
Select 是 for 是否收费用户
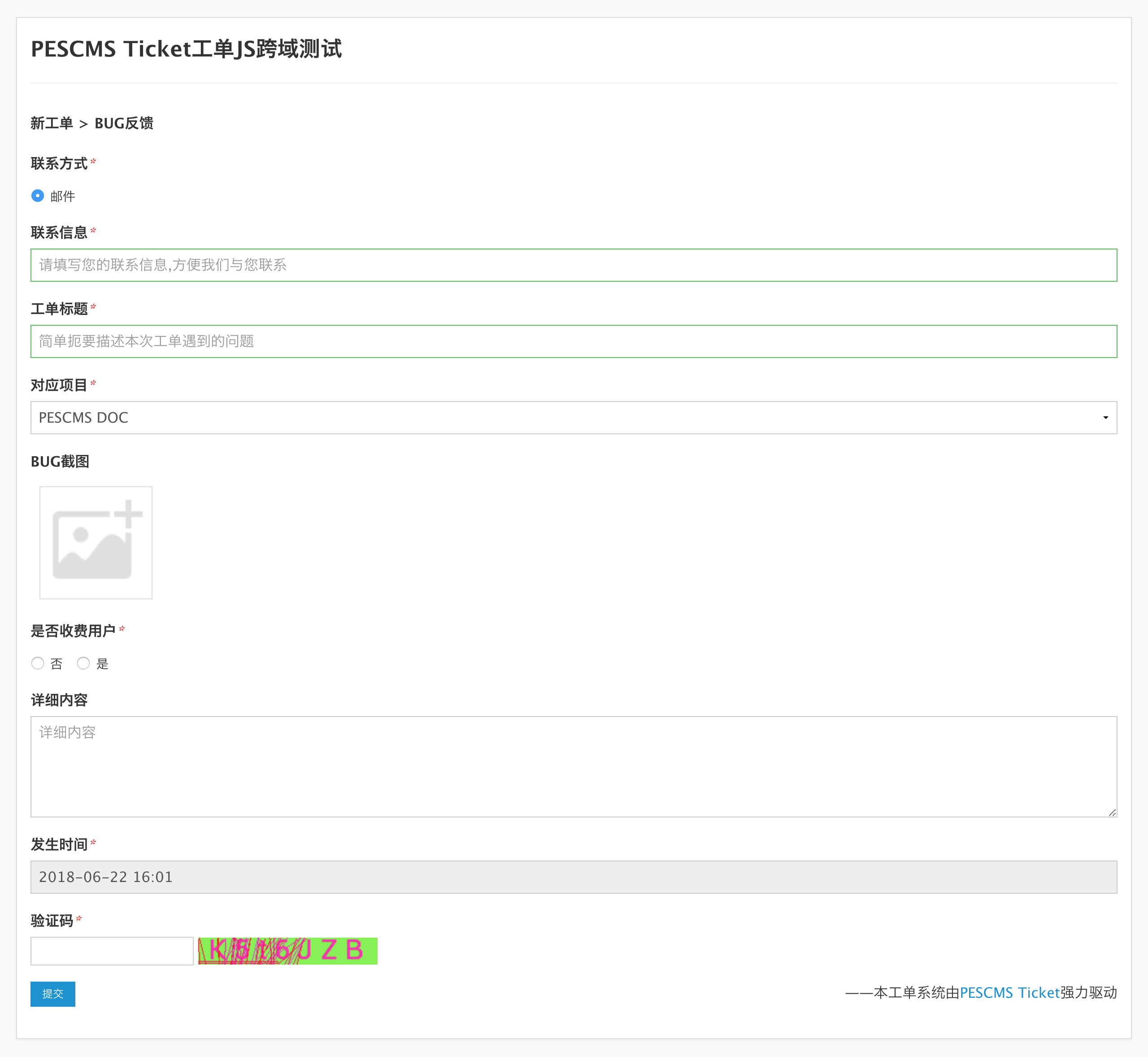click(x=83, y=663)
